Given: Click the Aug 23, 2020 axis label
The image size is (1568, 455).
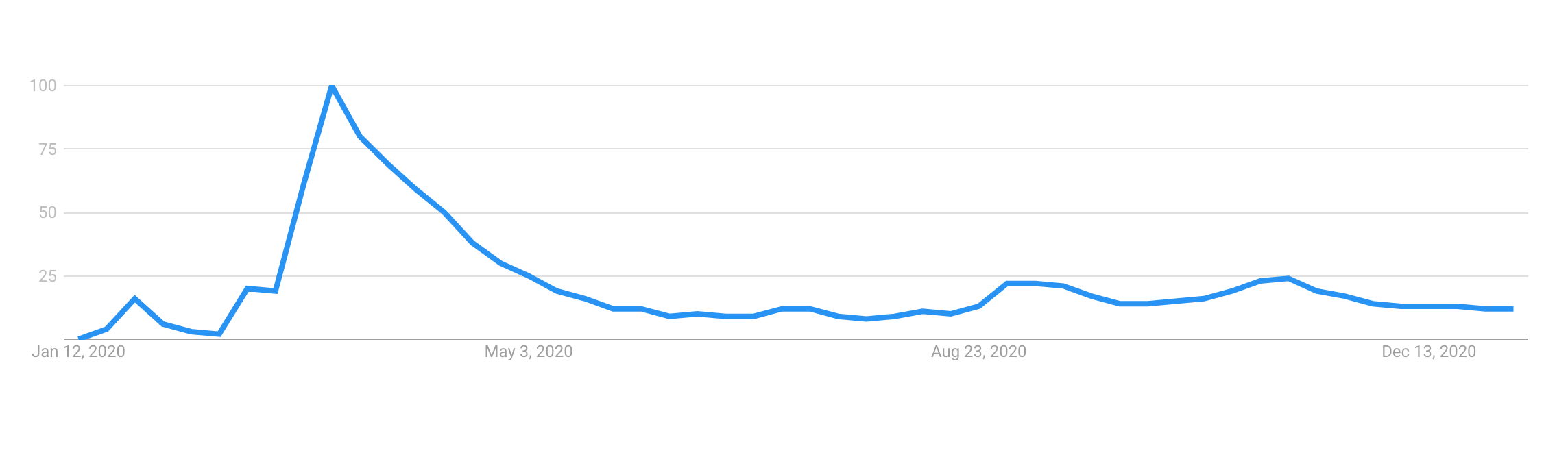Looking at the screenshot, I should pyautogui.click(x=978, y=352).
